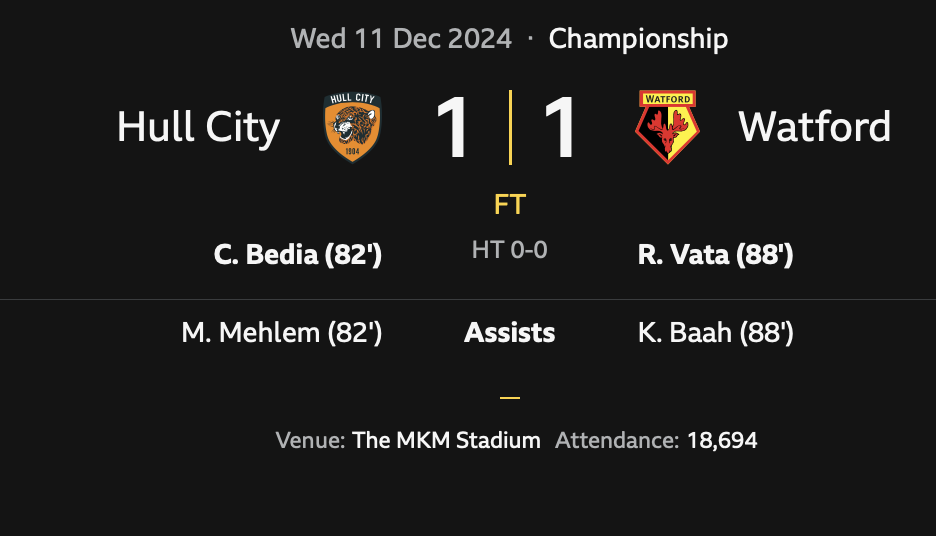Click the attendance figure 18,694

coord(722,440)
